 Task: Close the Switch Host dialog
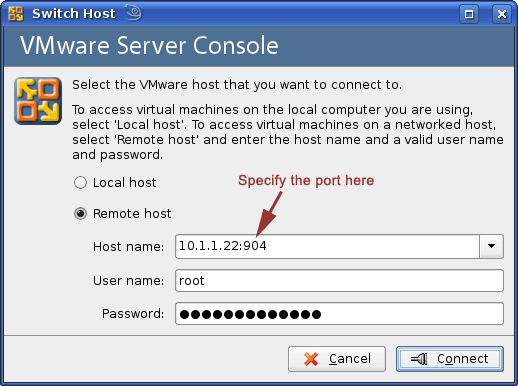[502, 14]
